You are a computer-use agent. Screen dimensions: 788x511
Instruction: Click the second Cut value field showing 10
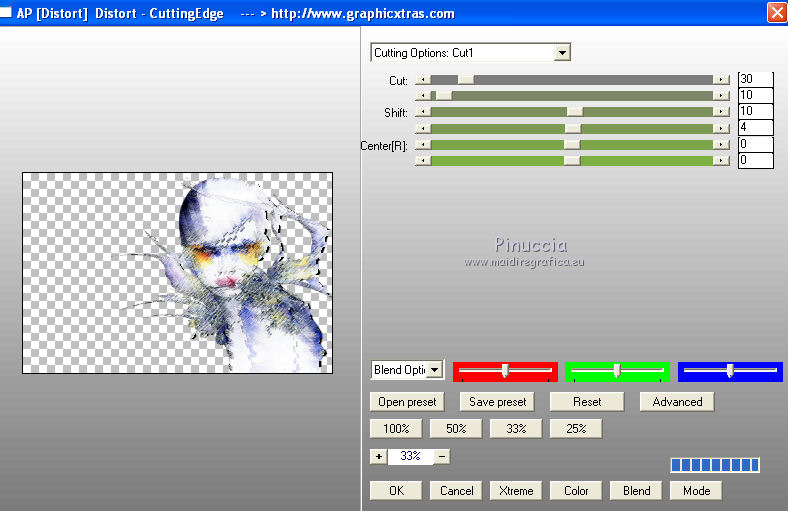[x=755, y=95]
